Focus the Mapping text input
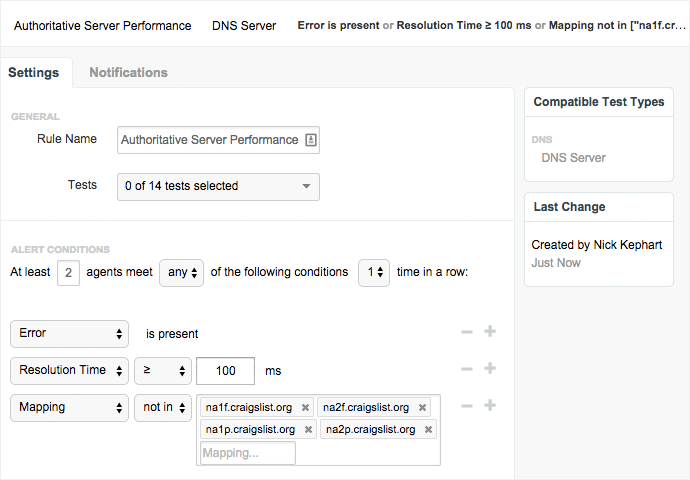This screenshot has width=690, height=480. pyautogui.click(x=248, y=453)
